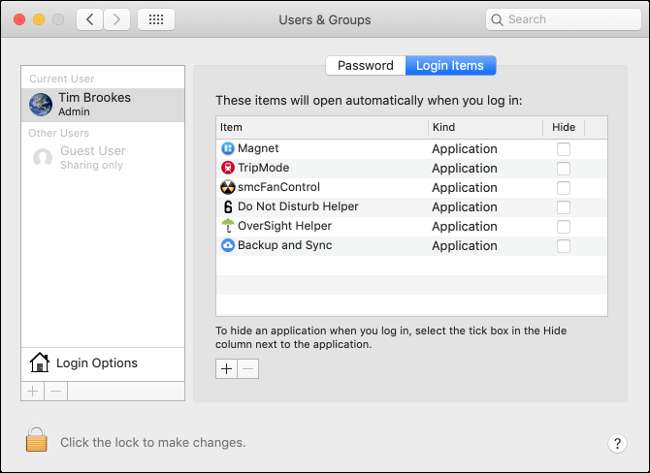Sort list by Kind column header
Image resolution: width=650 pixels, height=473 pixels.
pos(485,128)
